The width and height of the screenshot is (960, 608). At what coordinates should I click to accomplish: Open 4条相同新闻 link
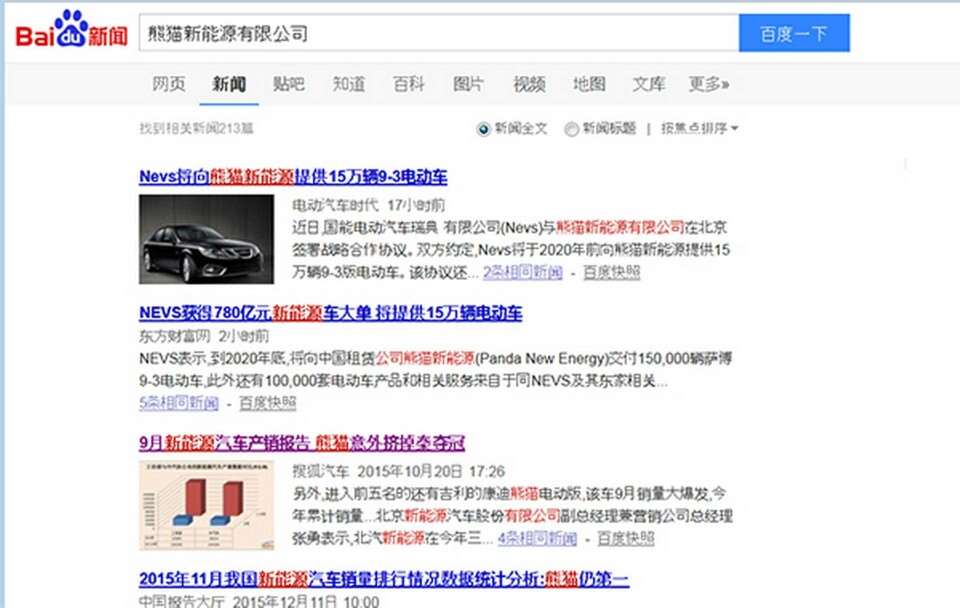click(x=537, y=539)
